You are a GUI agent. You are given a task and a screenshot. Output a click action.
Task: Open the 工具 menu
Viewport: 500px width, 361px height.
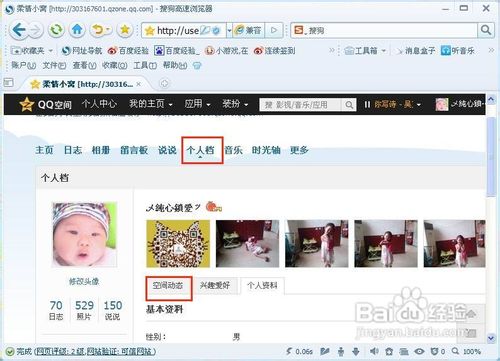click(x=145, y=65)
